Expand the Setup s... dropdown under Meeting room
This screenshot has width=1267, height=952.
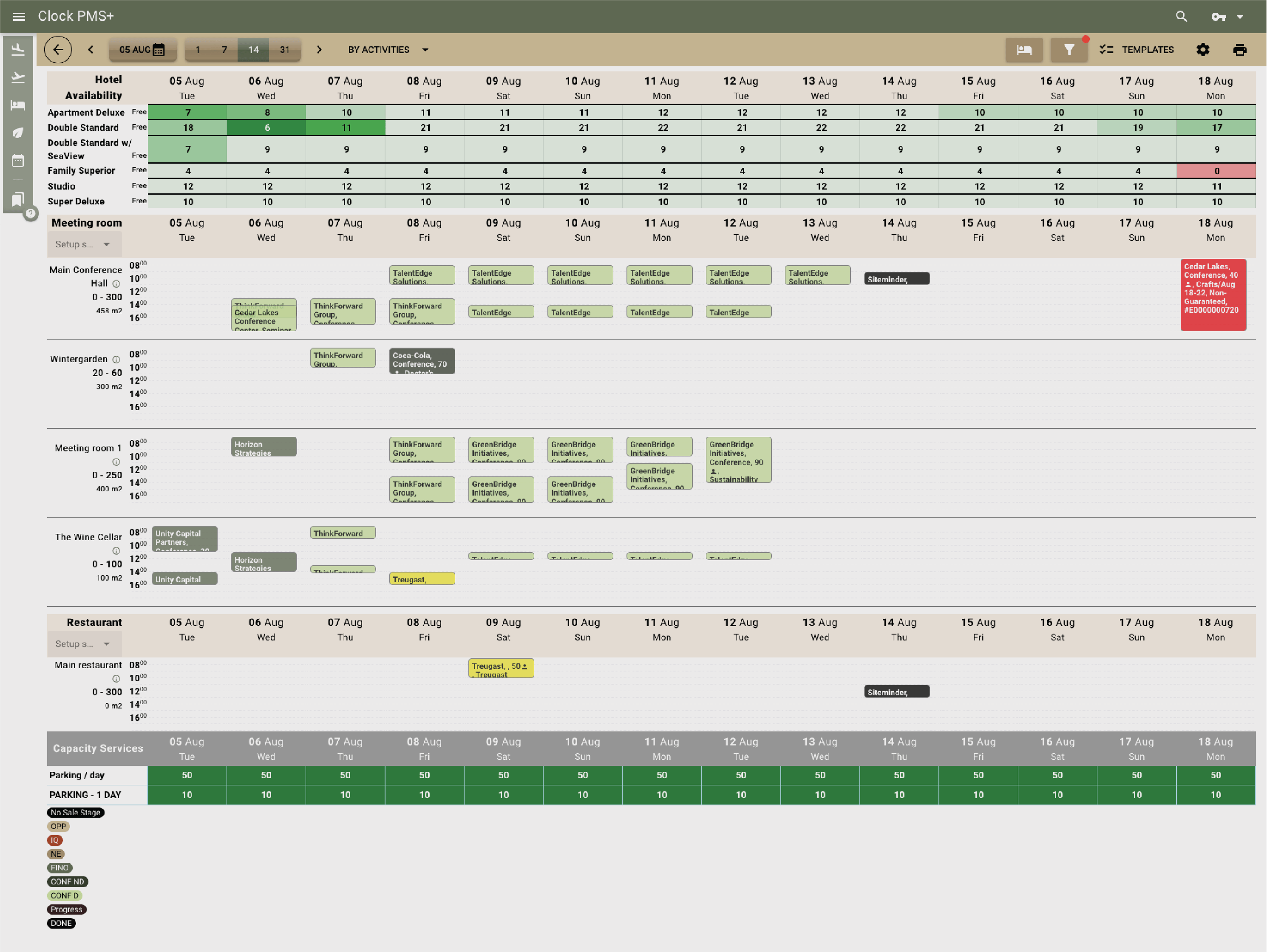(84, 244)
